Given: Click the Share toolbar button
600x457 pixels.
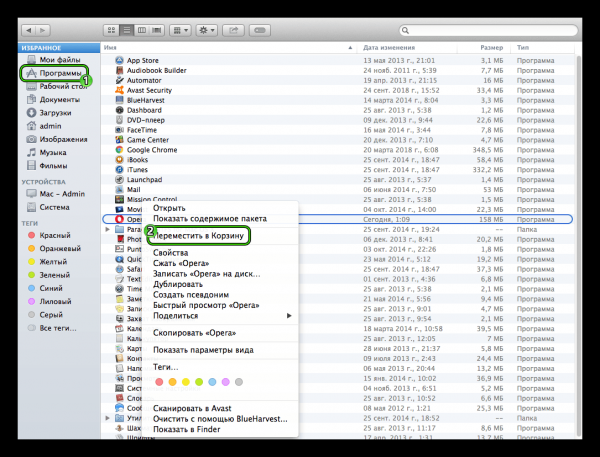Looking at the screenshot, I should [233, 30].
